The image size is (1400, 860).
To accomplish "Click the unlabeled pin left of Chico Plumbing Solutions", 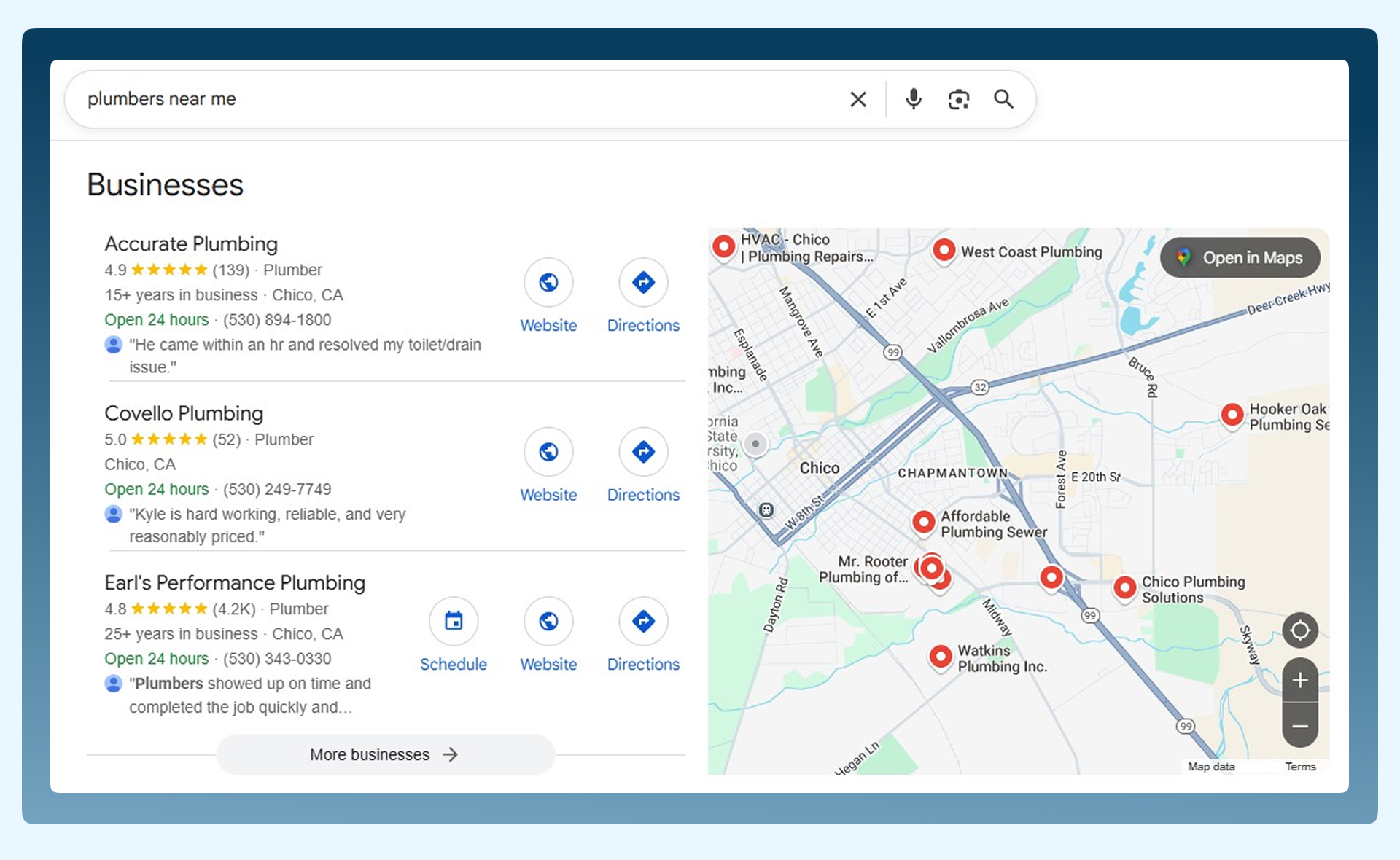I will (1051, 578).
